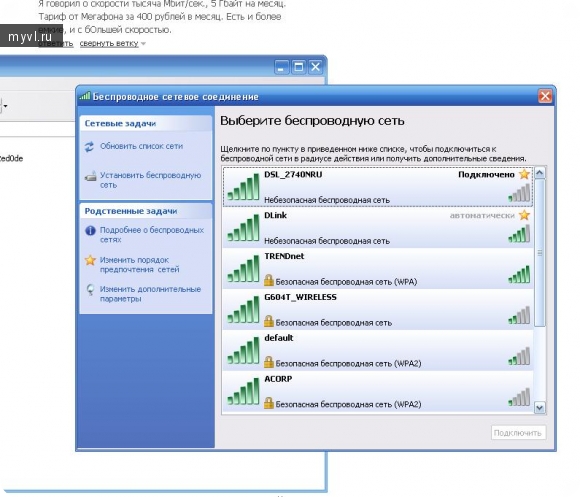Click the set up wireless network icon
The width and height of the screenshot is (580, 497).
coord(90,176)
